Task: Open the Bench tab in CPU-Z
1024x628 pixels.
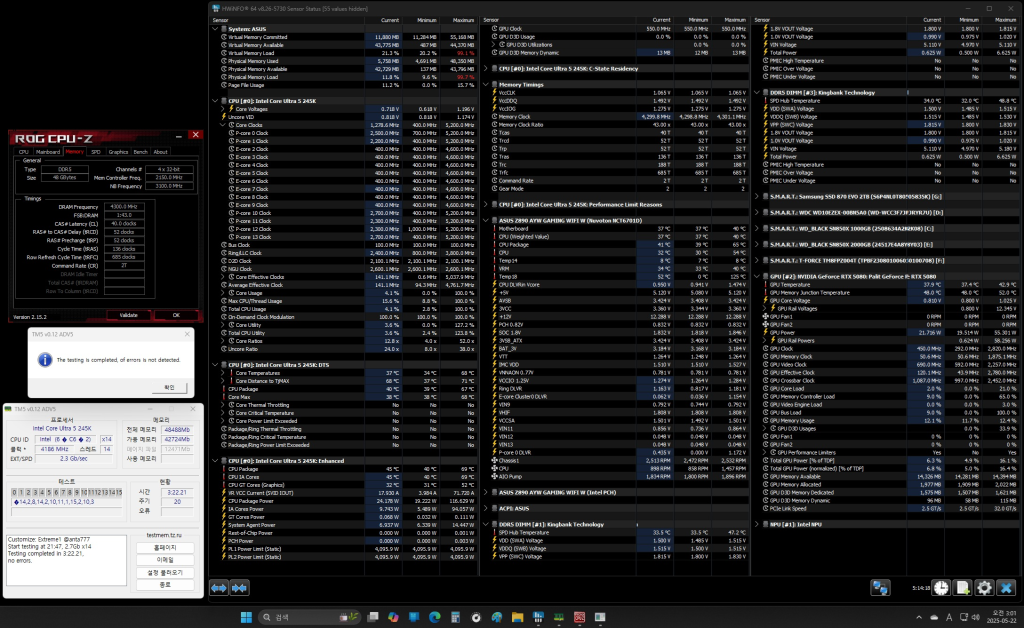Action: [x=140, y=151]
